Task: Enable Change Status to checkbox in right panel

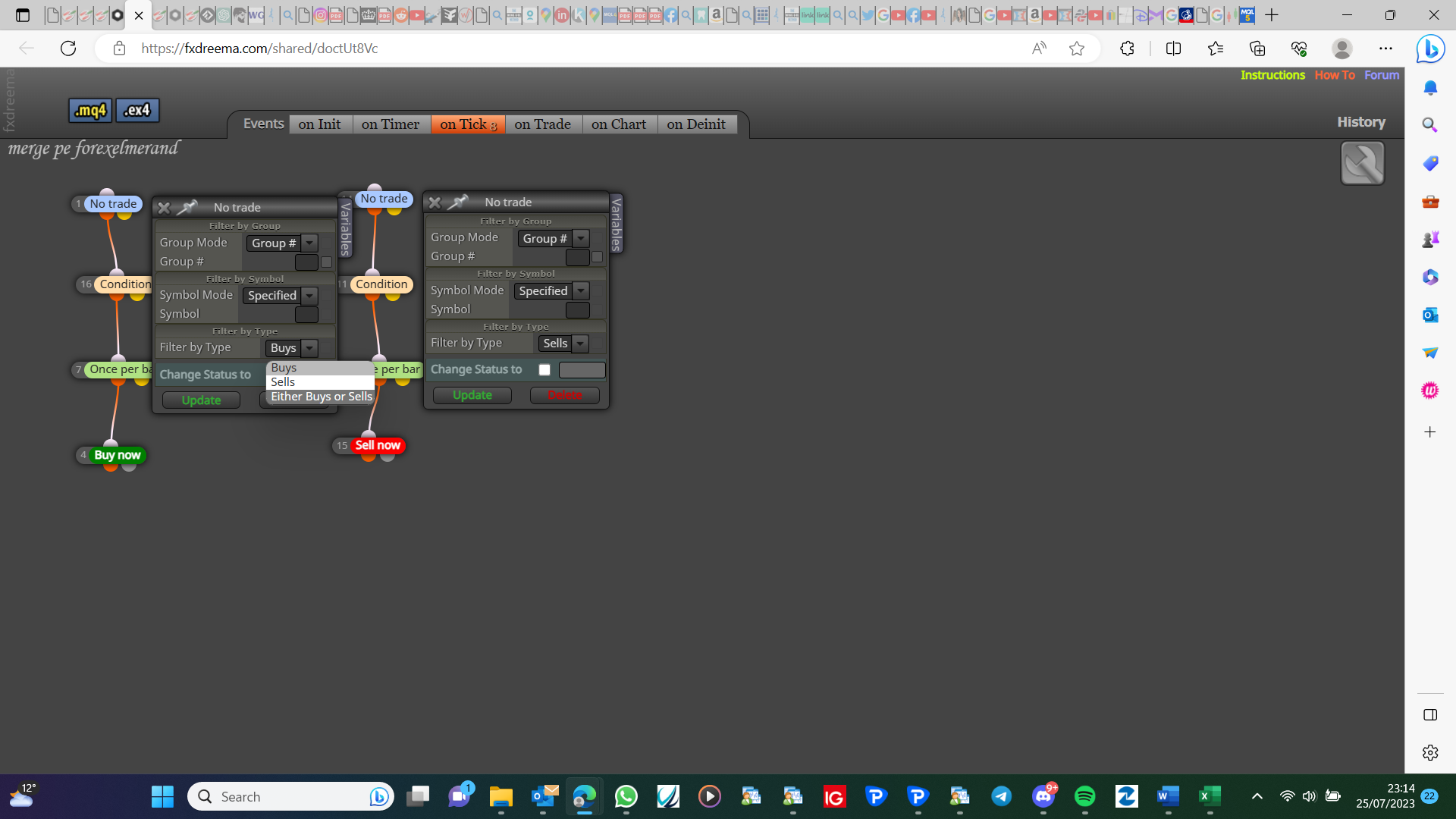Action: point(544,370)
